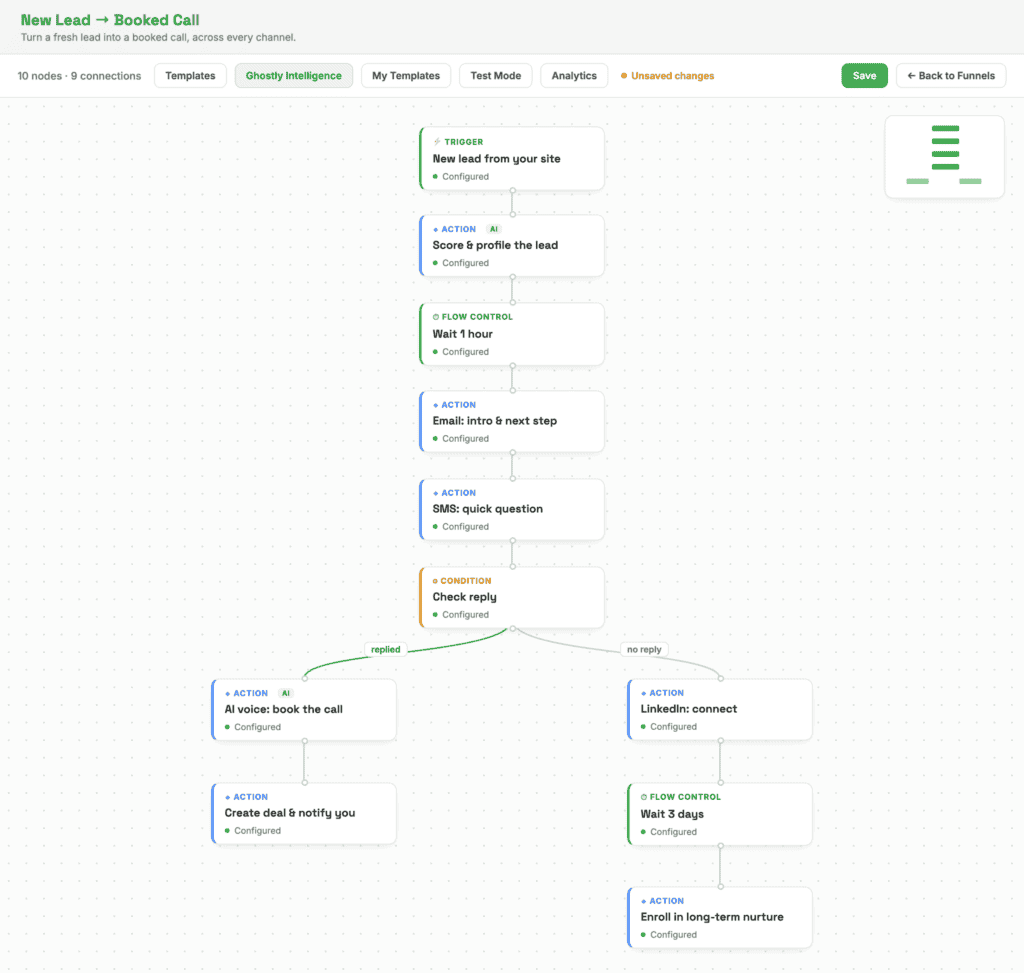Go Back to Funnels
This screenshot has width=1024, height=973.
[951, 76]
